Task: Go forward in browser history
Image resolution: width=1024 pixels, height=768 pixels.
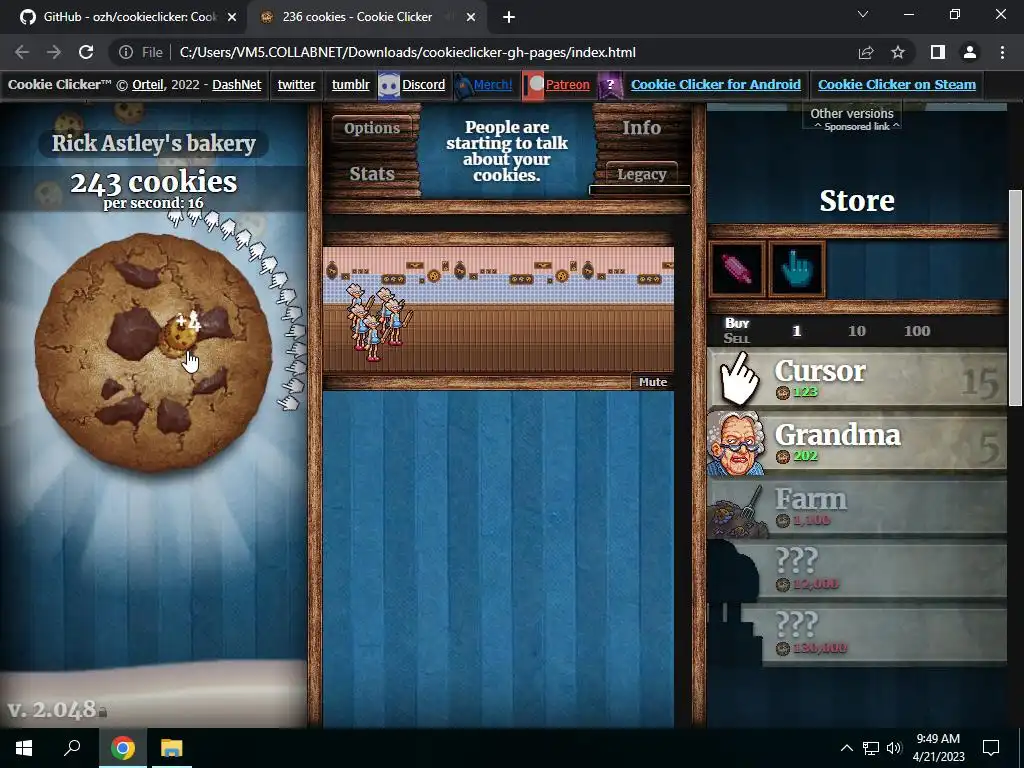Action: coord(54,52)
